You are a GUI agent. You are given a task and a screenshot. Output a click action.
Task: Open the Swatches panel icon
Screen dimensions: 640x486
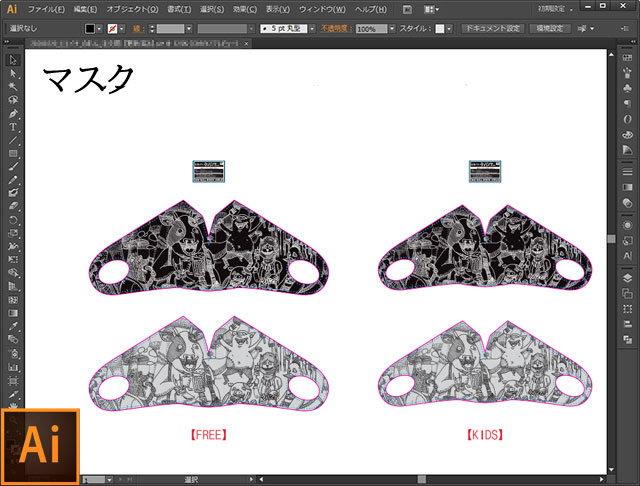pos(627,58)
